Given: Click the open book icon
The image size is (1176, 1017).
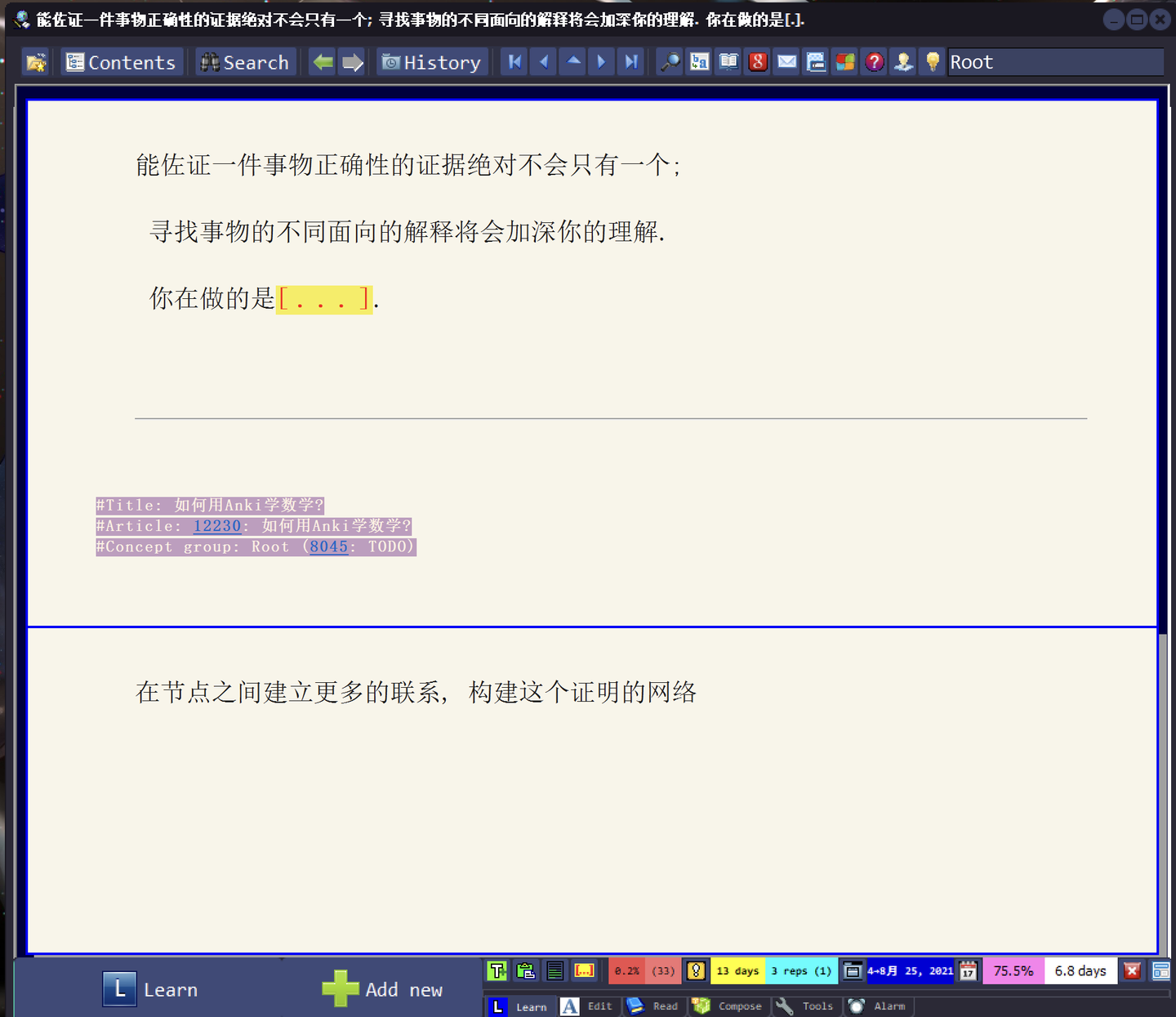Looking at the screenshot, I should click(728, 62).
